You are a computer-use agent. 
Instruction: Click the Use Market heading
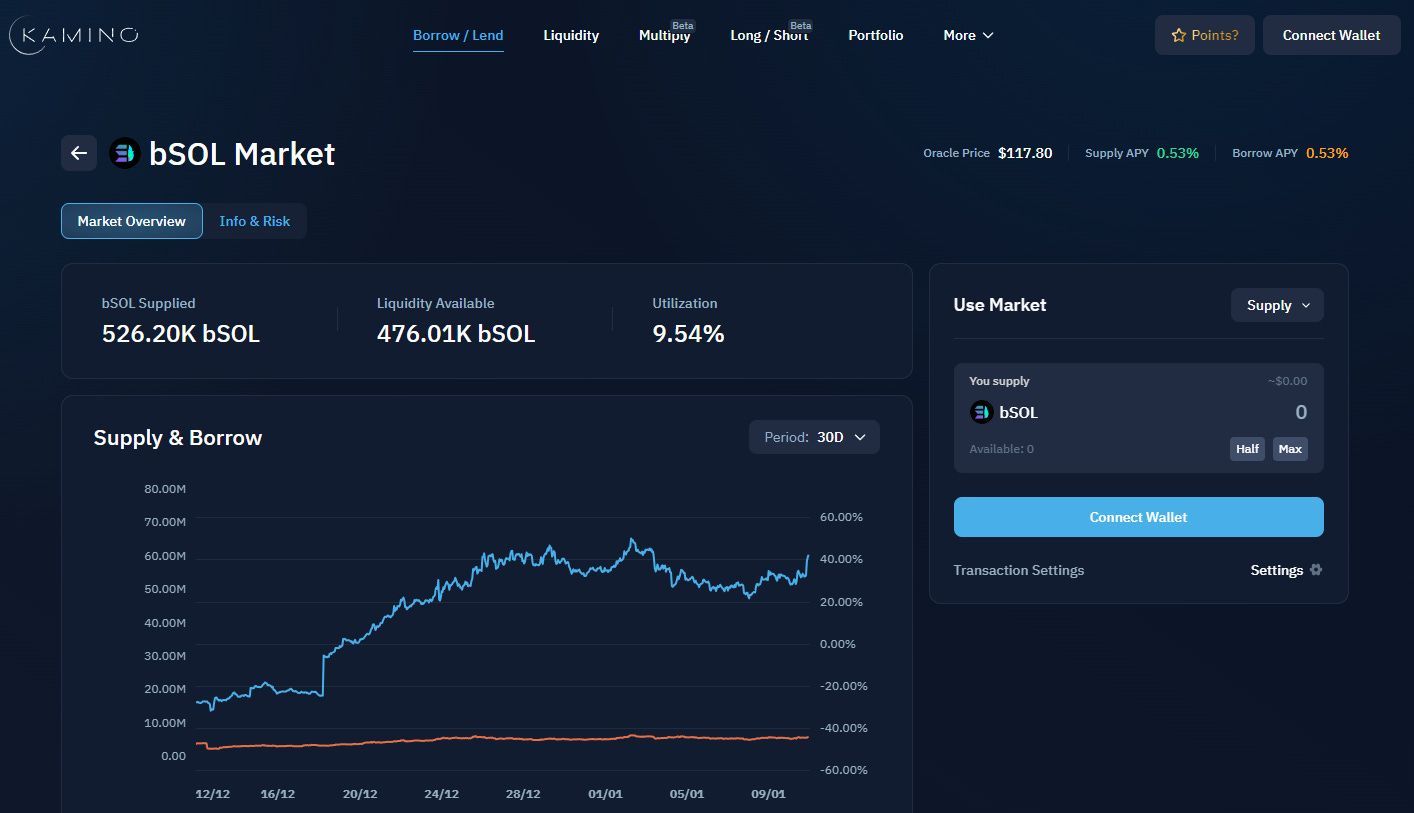(x=1000, y=305)
